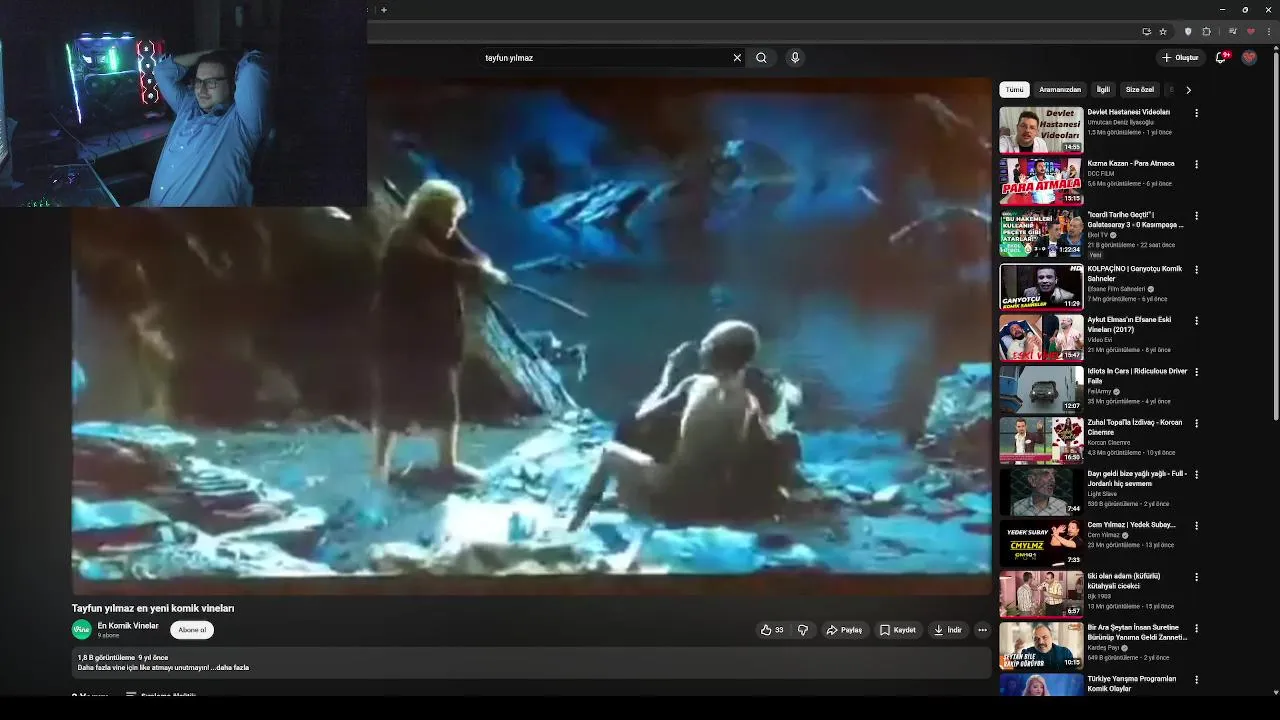Dislike the video with thumbs down
Image resolution: width=1280 pixels, height=720 pixels.
click(803, 630)
